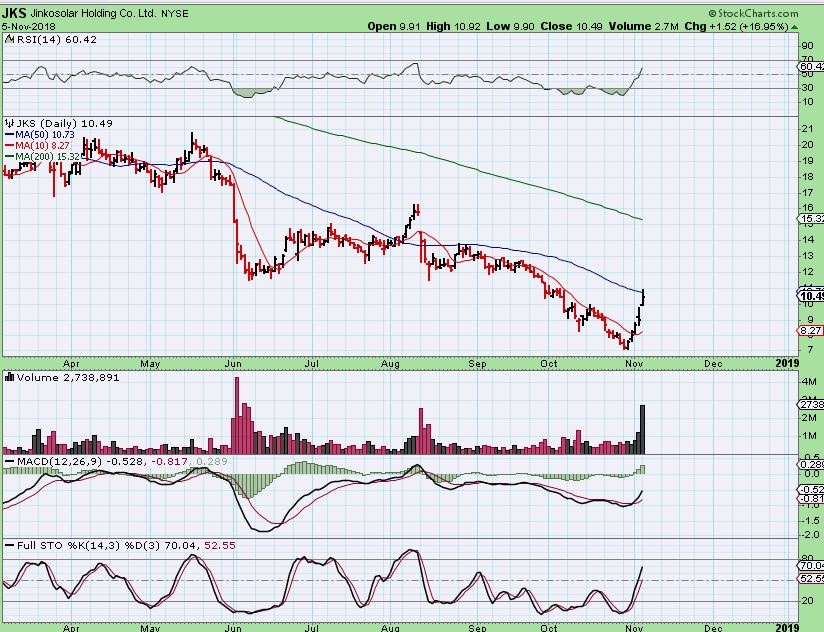Click the MA(200) 15.32 legend entry

point(47,157)
